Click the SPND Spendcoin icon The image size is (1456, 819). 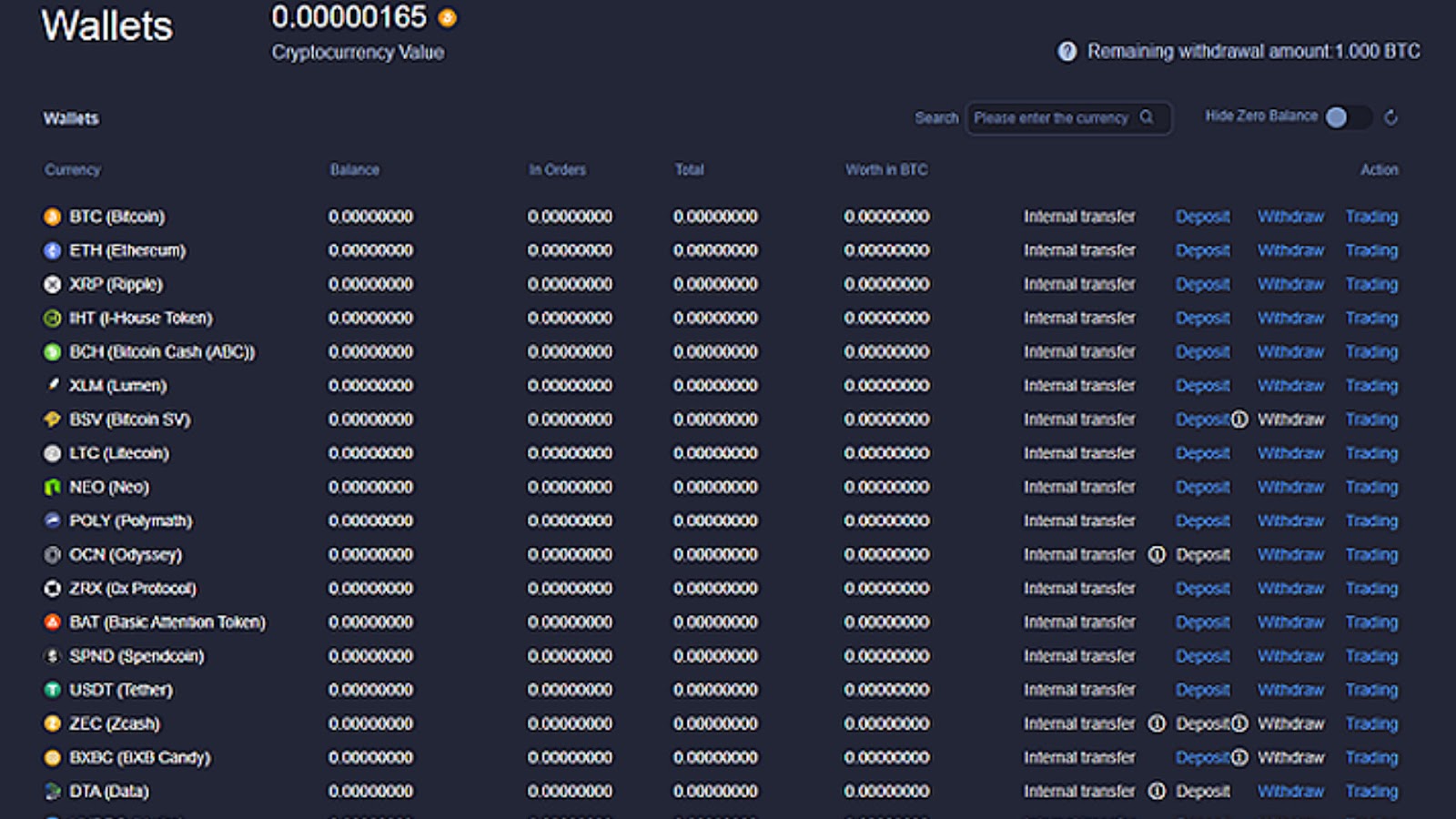(53, 656)
